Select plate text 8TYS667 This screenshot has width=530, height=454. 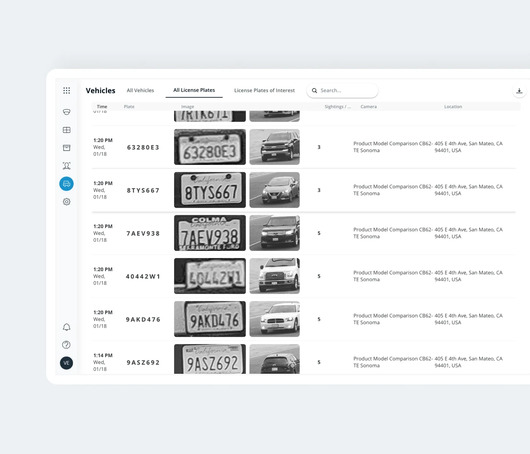point(143,190)
